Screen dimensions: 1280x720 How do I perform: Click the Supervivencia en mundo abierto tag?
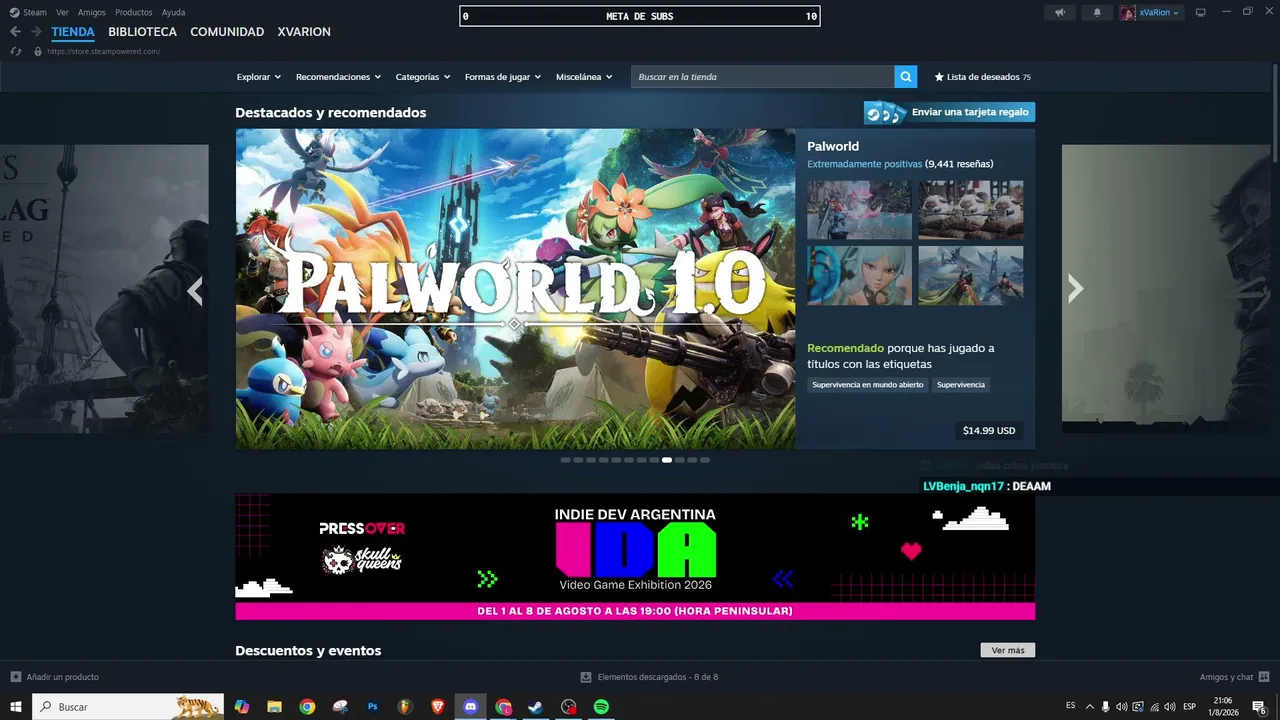(x=868, y=385)
